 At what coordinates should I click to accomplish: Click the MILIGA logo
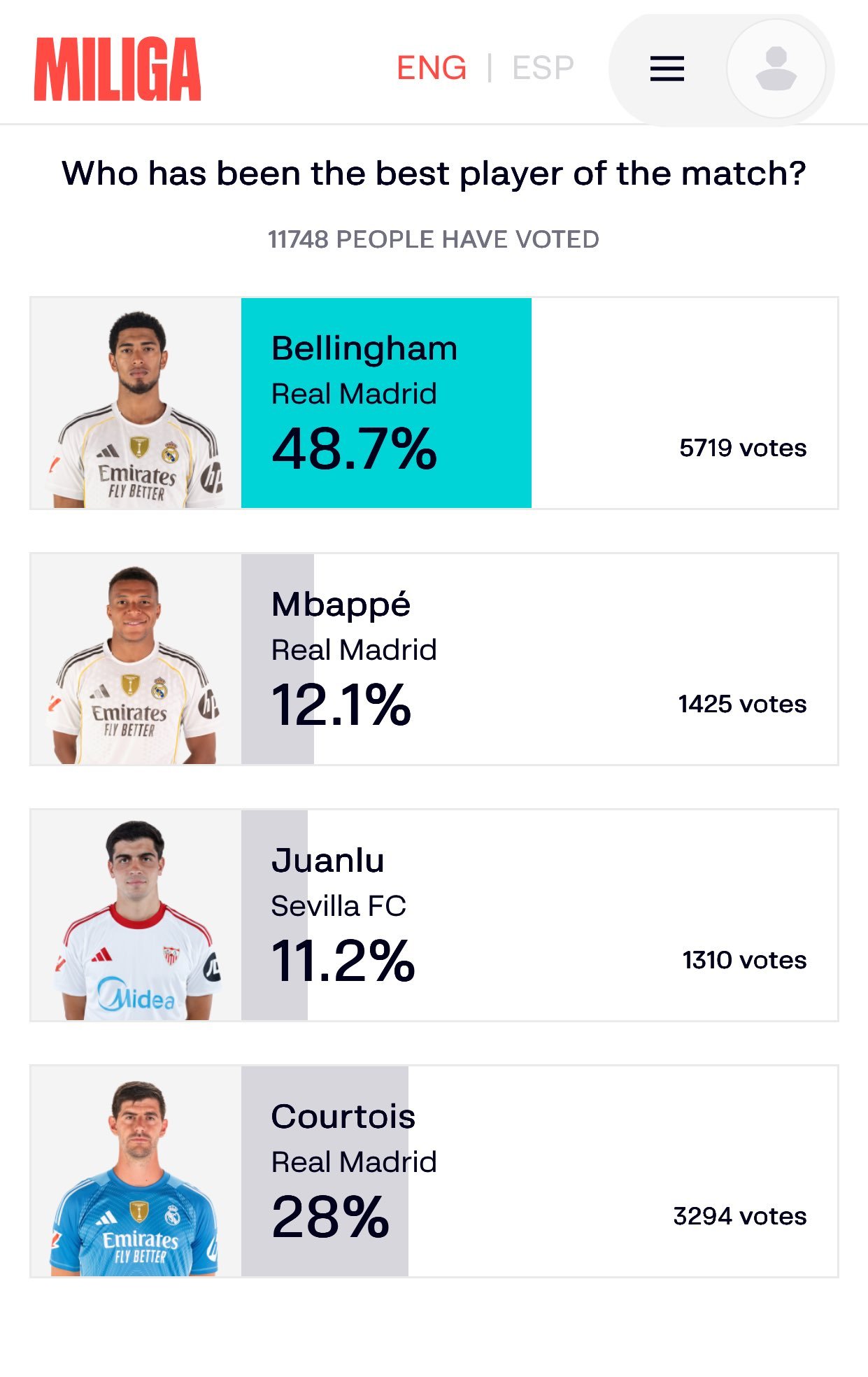click(118, 69)
